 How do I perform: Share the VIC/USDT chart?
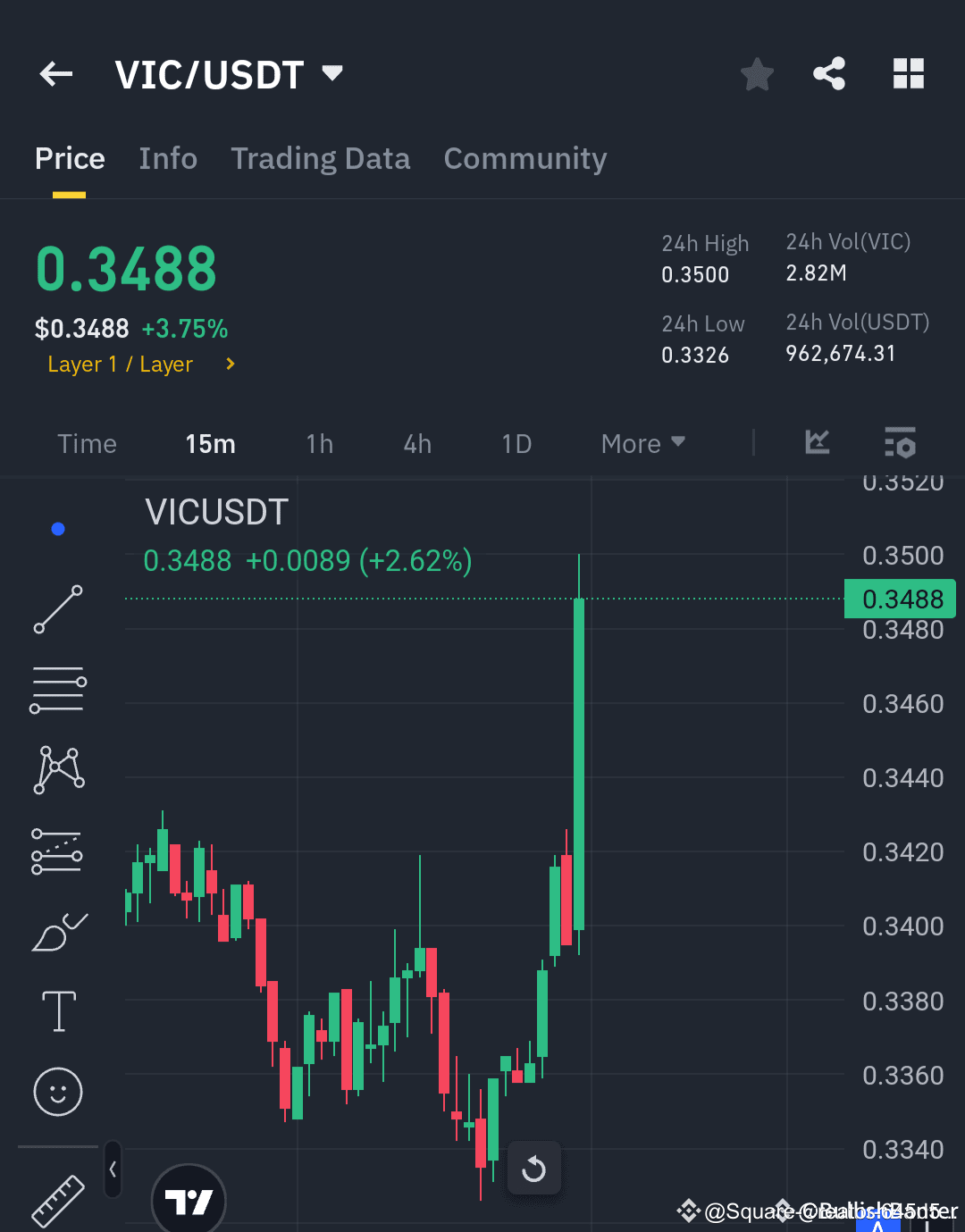(829, 74)
